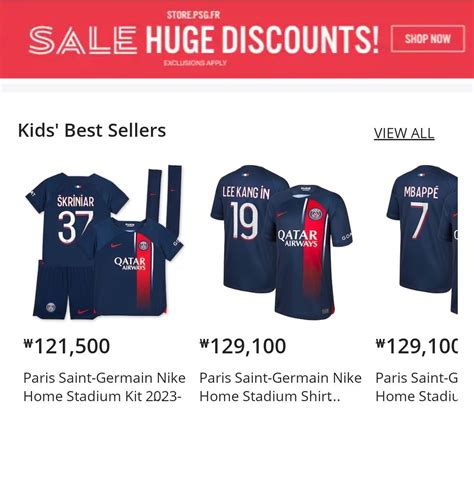Click the ₩121,500 price
This screenshot has height=477, width=474.
click(67, 346)
